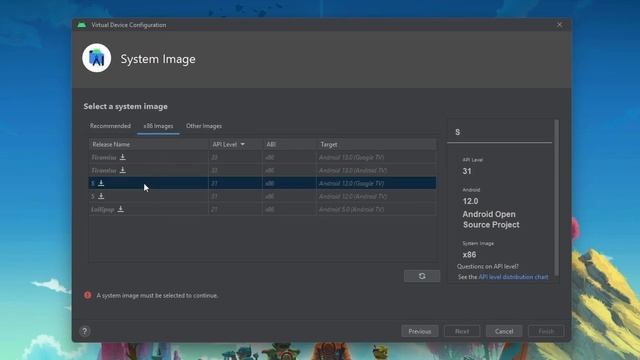This screenshot has height=360, width=640.
Task: Click the details panel vertical scrollbar
Action: click(x=556, y=198)
